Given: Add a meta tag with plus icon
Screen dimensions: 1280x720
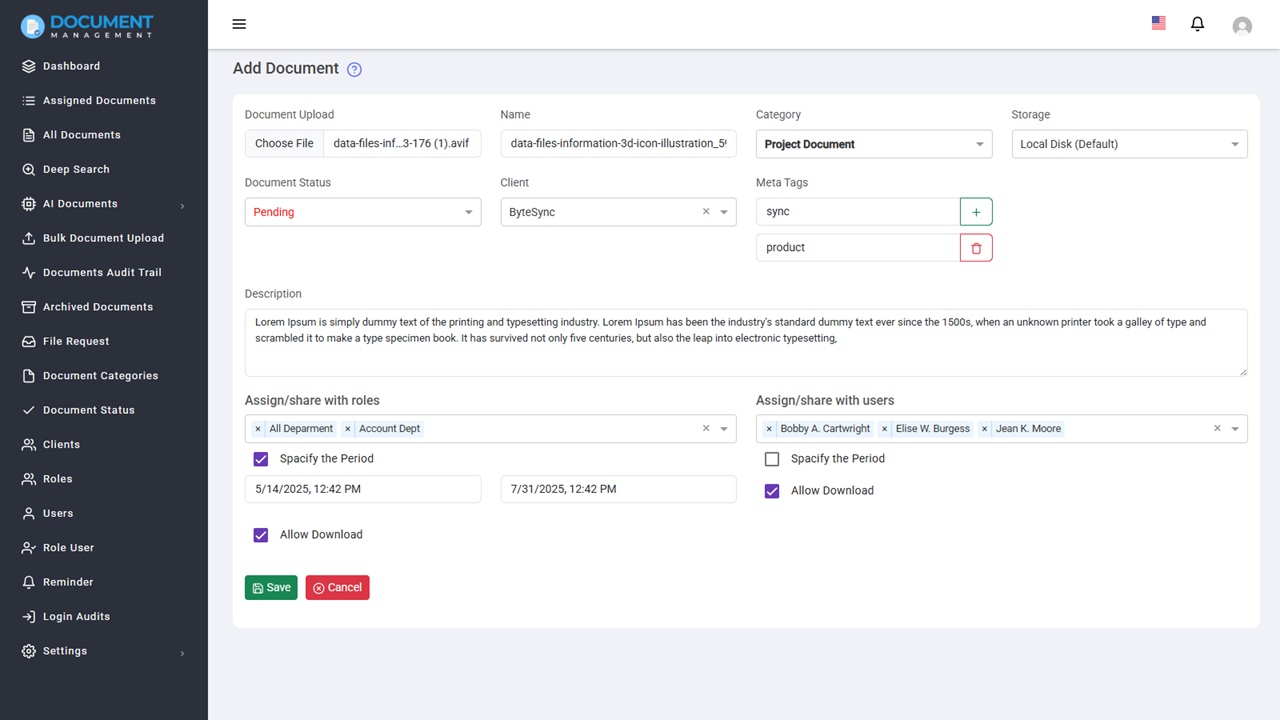Looking at the screenshot, I should tap(976, 212).
